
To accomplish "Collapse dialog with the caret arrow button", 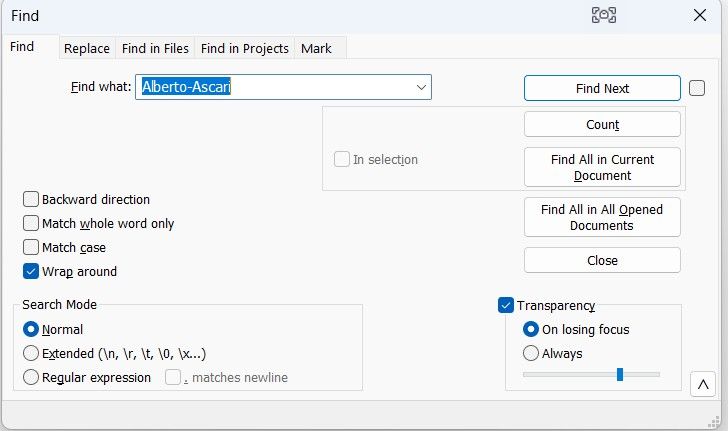I will tap(702, 384).
